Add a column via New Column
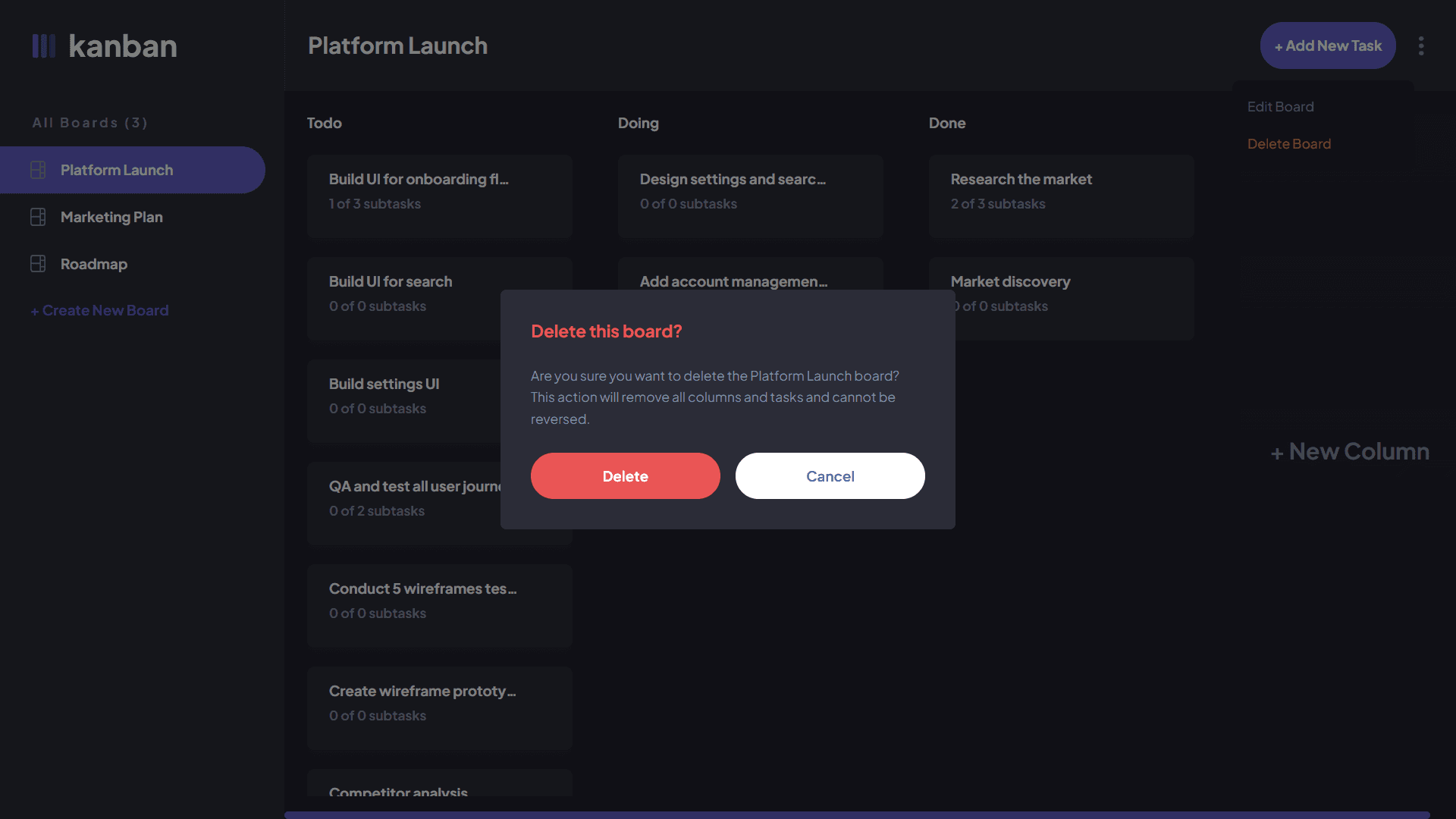This screenshot has height=819, width=1456. pos(1350,452)
